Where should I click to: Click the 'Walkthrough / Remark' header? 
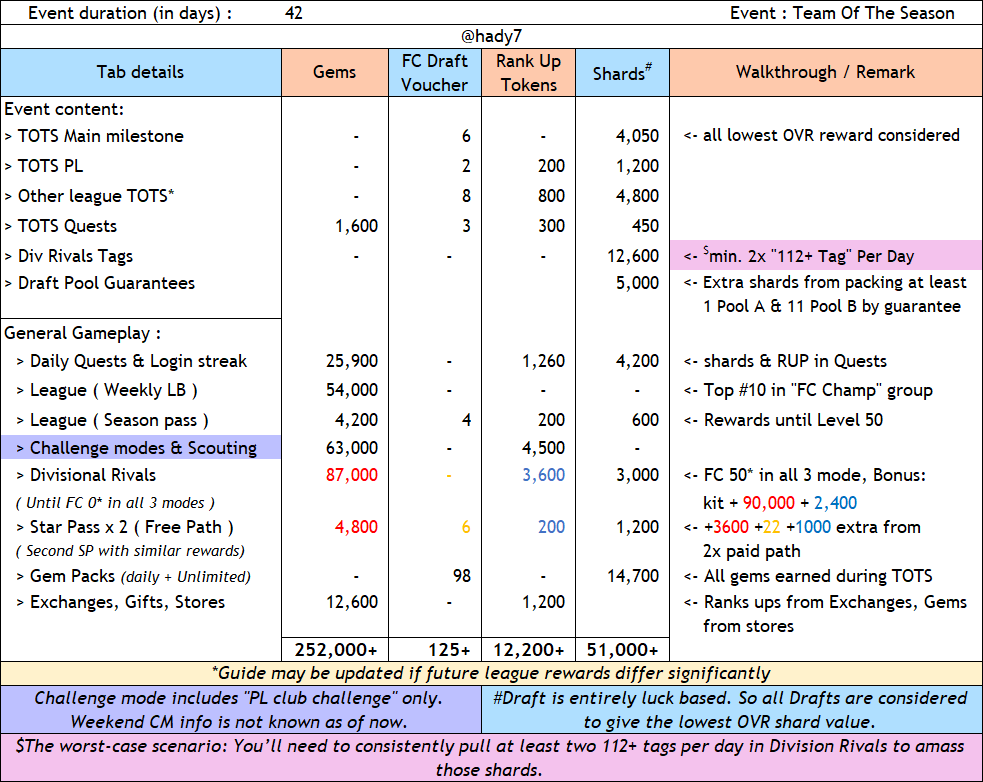click(x=825, y=72)
